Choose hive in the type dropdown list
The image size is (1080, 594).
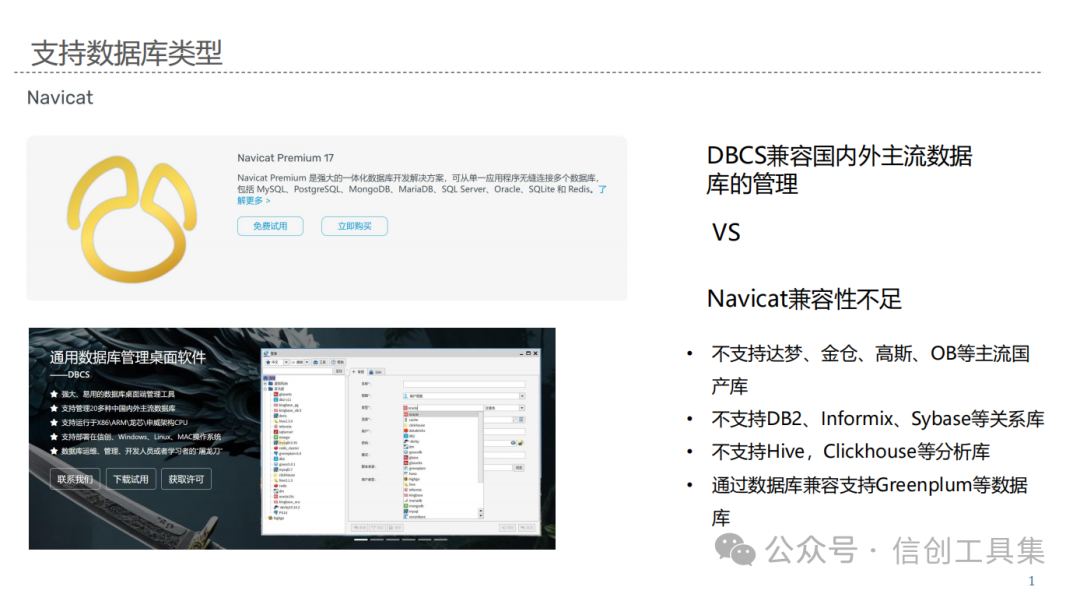(x=441, y=484)
